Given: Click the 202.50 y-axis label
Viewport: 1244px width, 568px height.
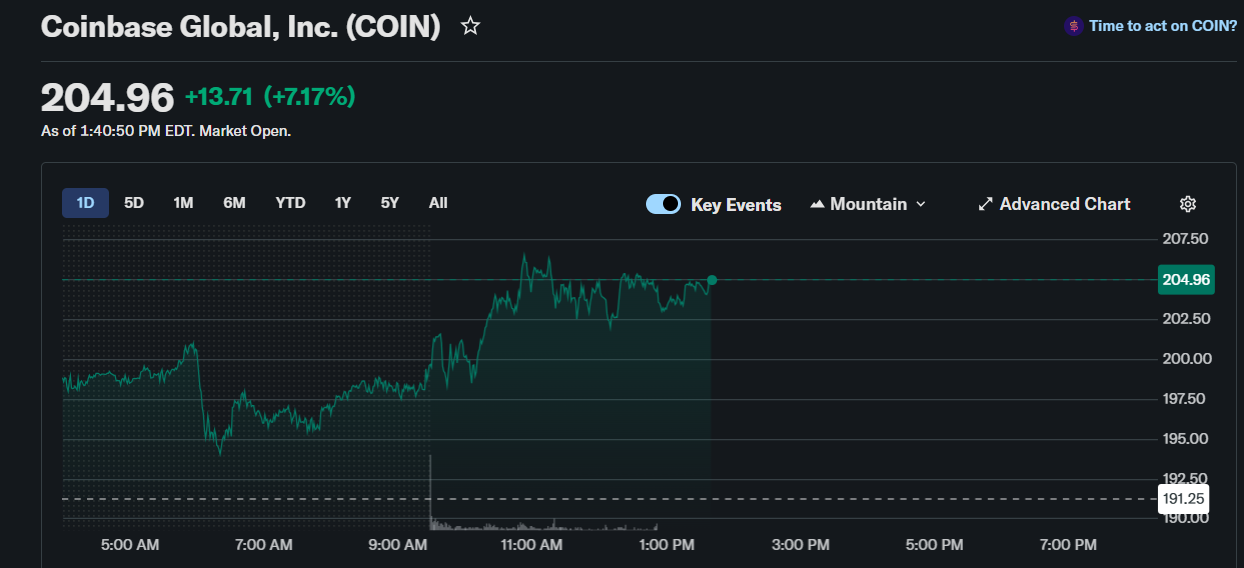Looking at the screenshot, I should (x=1186, y=319).
